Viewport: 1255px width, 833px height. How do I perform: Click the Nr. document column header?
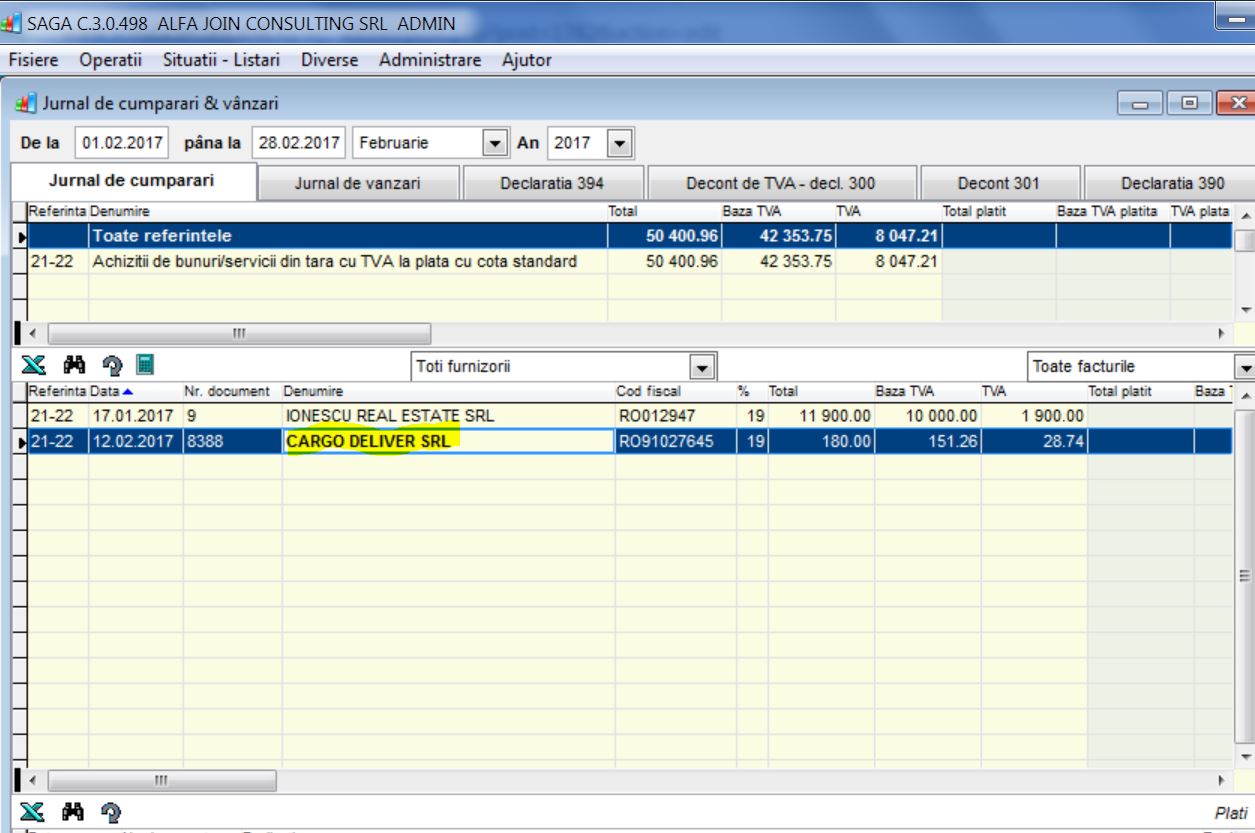click(232, 390)
